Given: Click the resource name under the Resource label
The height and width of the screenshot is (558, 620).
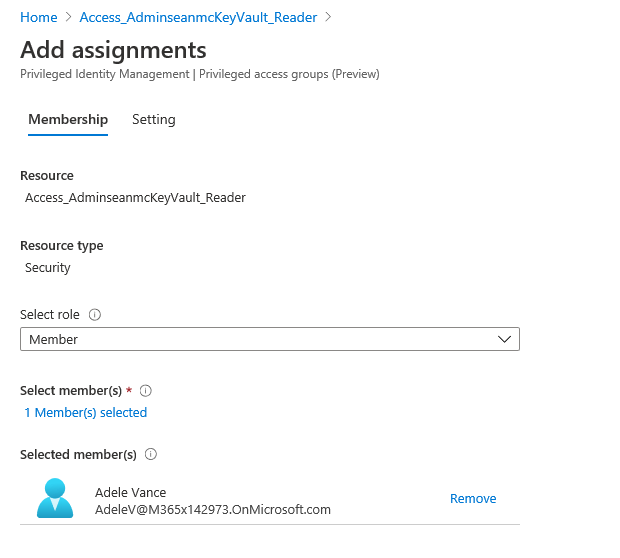Looking at the screenshot, I should (x=135, y=198).
